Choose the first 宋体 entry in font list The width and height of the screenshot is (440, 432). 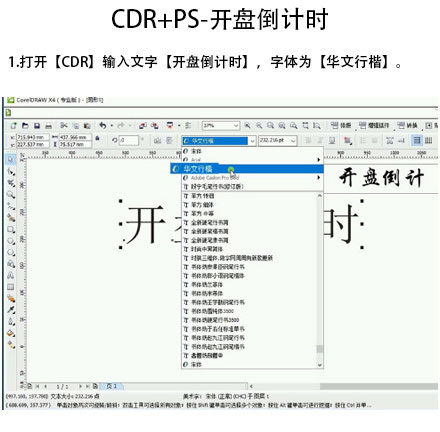pos(252,151)
